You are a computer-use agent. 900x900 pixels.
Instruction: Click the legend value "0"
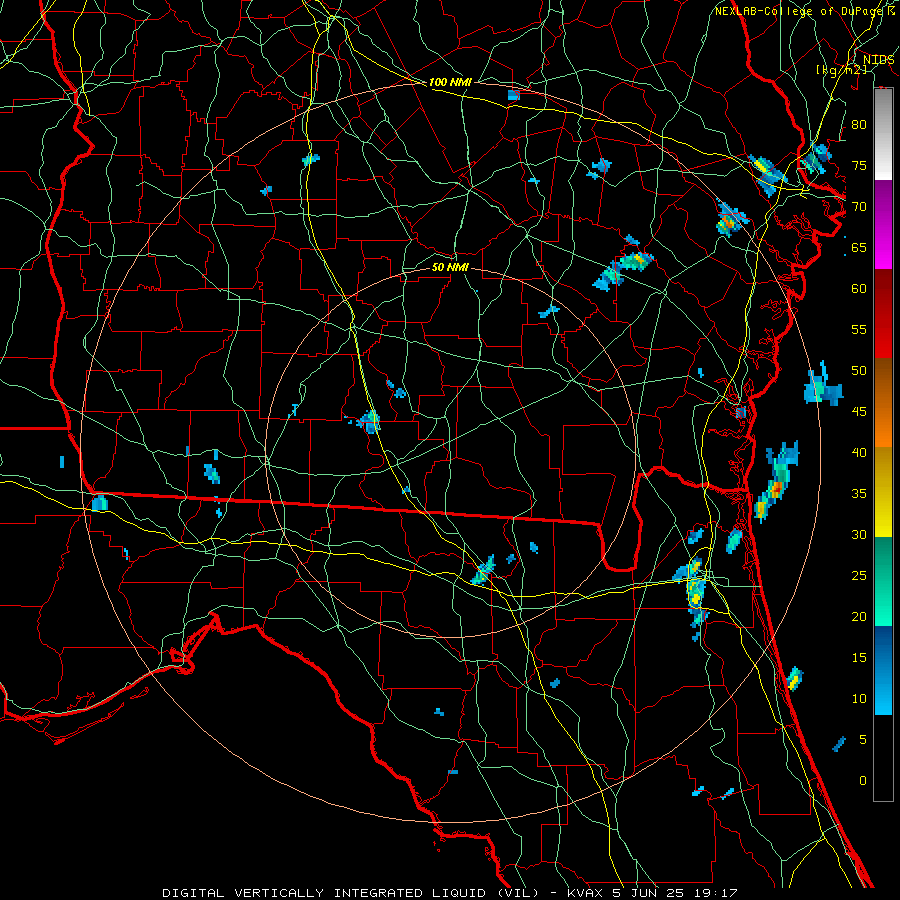coord(863,781)
